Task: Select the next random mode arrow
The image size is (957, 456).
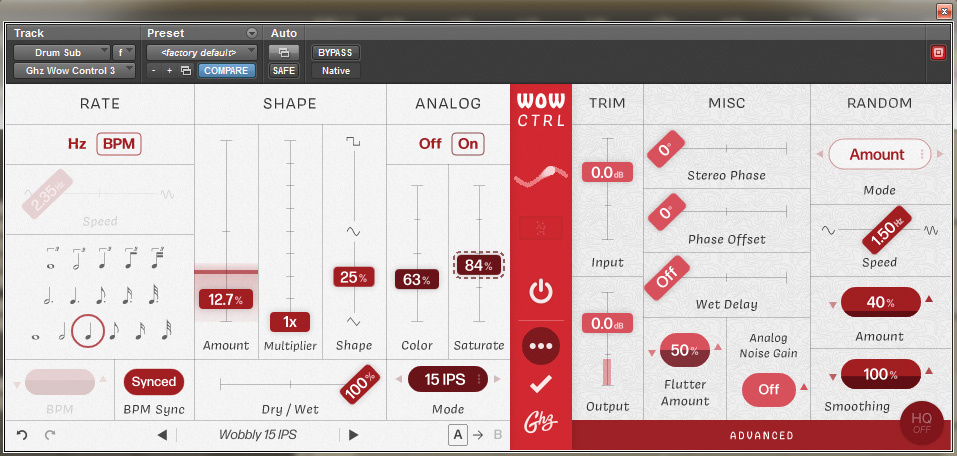Action: coord(939,154)
